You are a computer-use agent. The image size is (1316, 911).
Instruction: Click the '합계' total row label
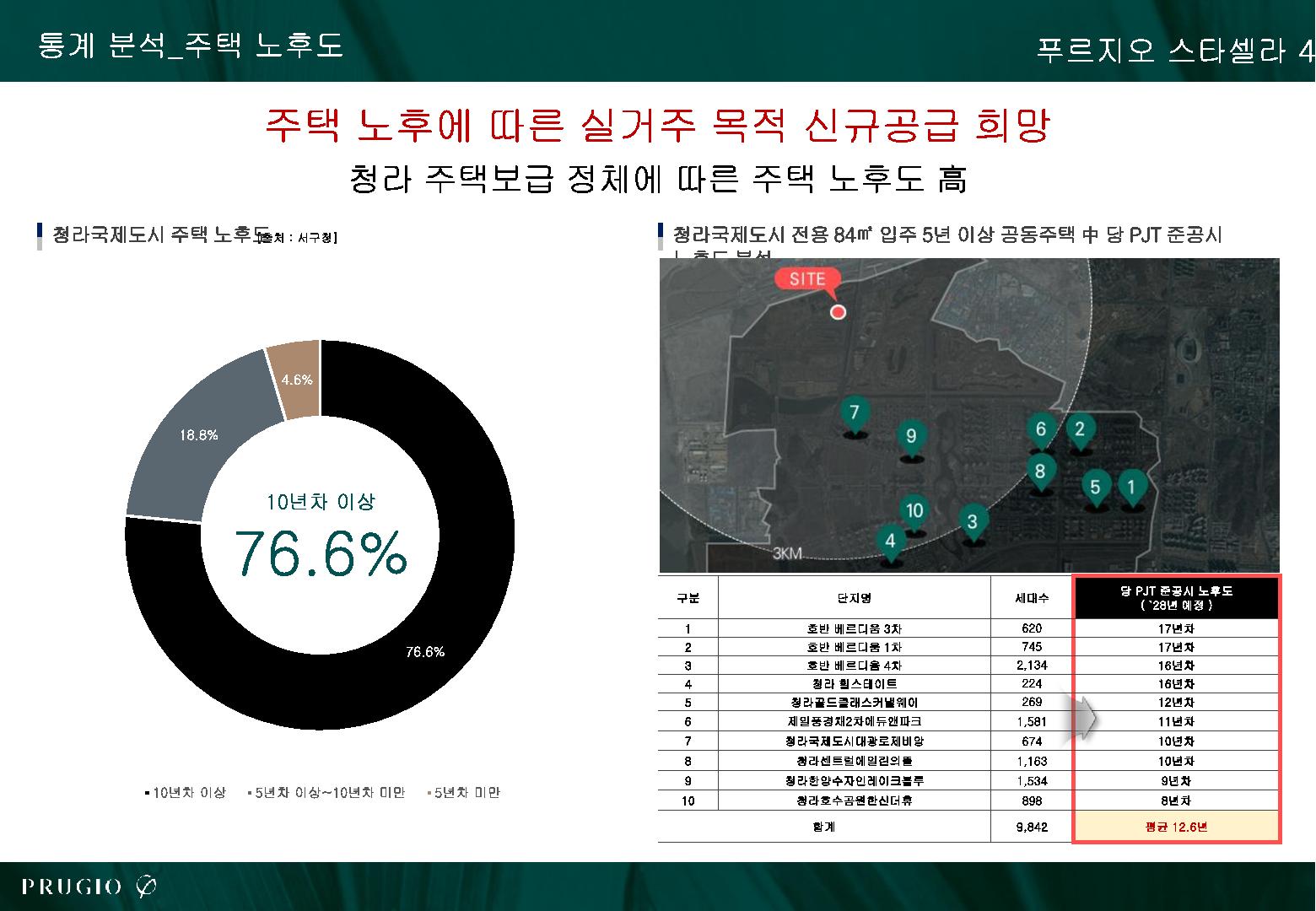pyautogui.click(x=824, y=827)
